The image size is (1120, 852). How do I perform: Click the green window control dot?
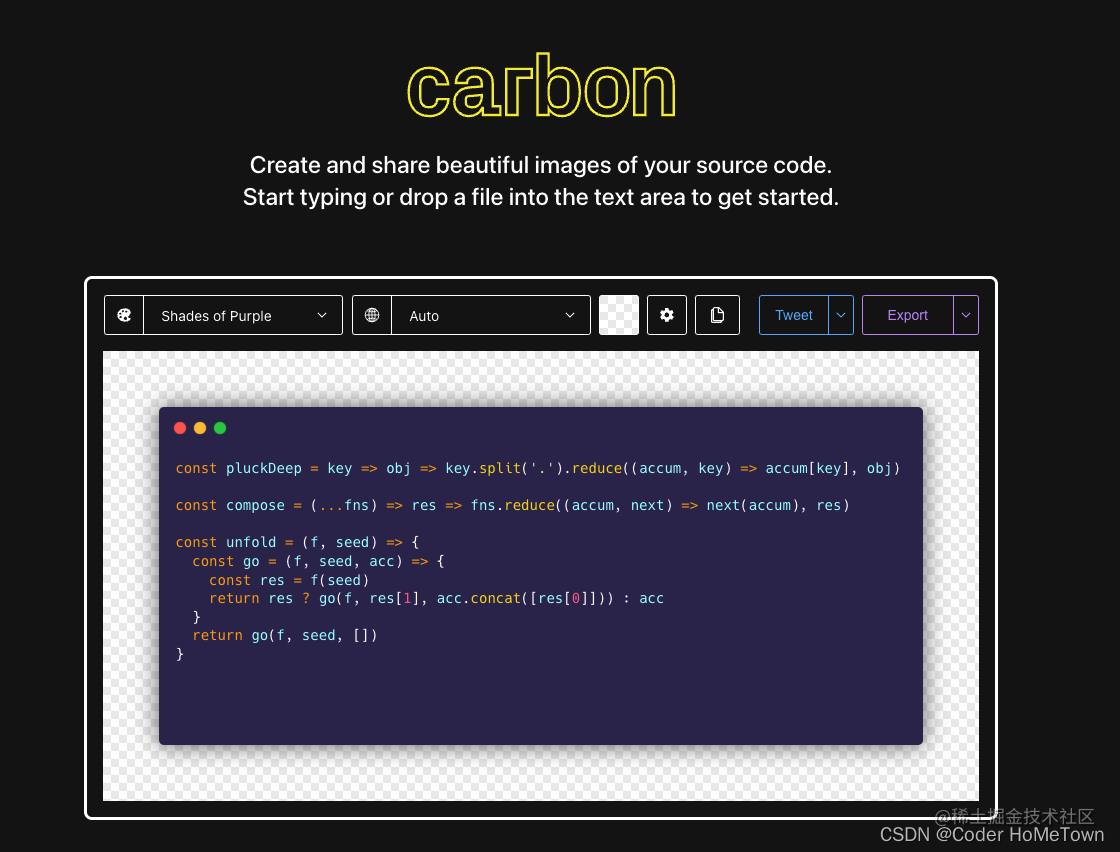[220, 428]
